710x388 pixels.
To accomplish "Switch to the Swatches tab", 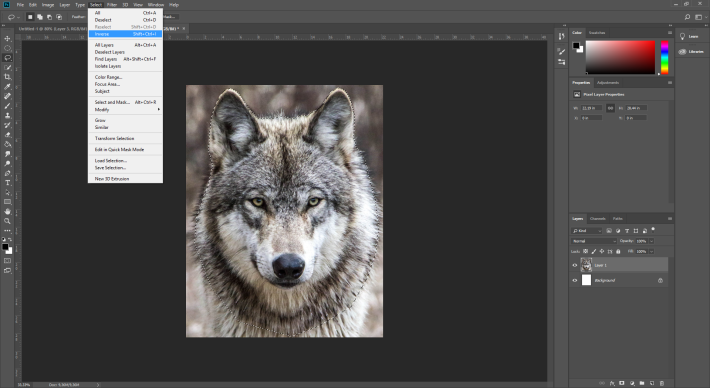I will [x=597, y=33].
